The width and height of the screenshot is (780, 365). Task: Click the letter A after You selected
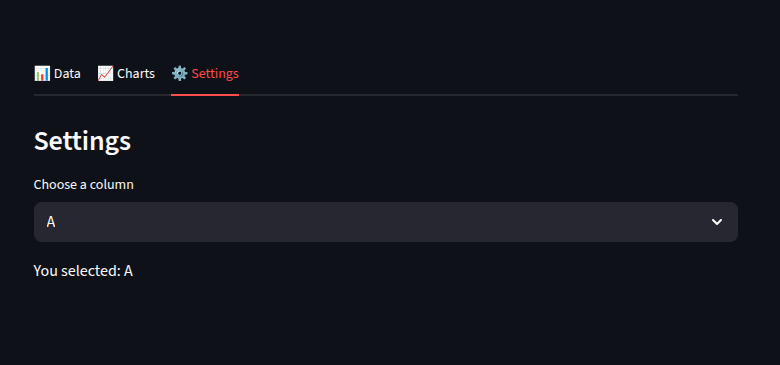pyautogui.click(x=128, y=271)
